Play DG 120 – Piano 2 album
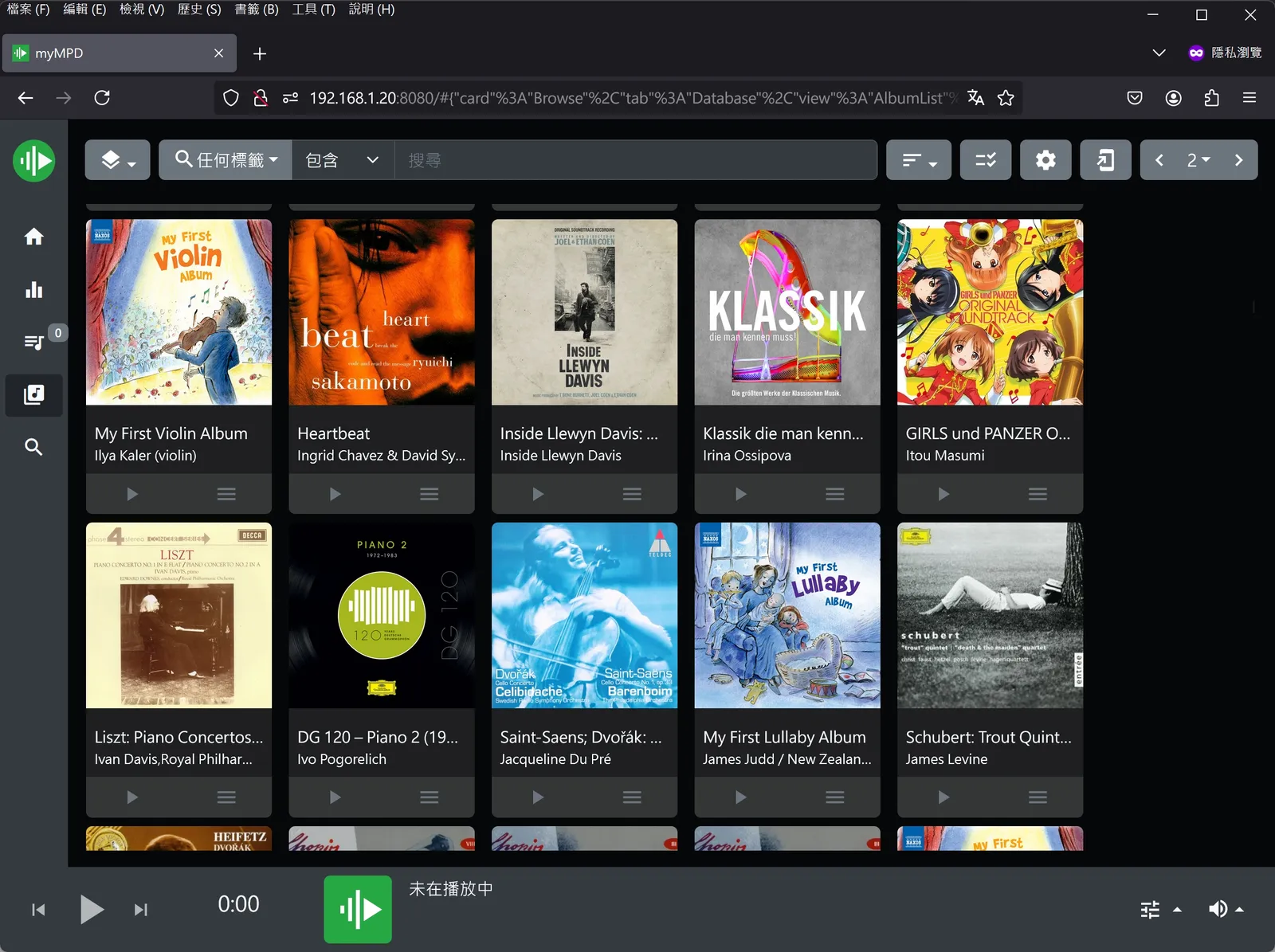Image resolution: width=1275 pixels, height=952 pixels. 335,797
